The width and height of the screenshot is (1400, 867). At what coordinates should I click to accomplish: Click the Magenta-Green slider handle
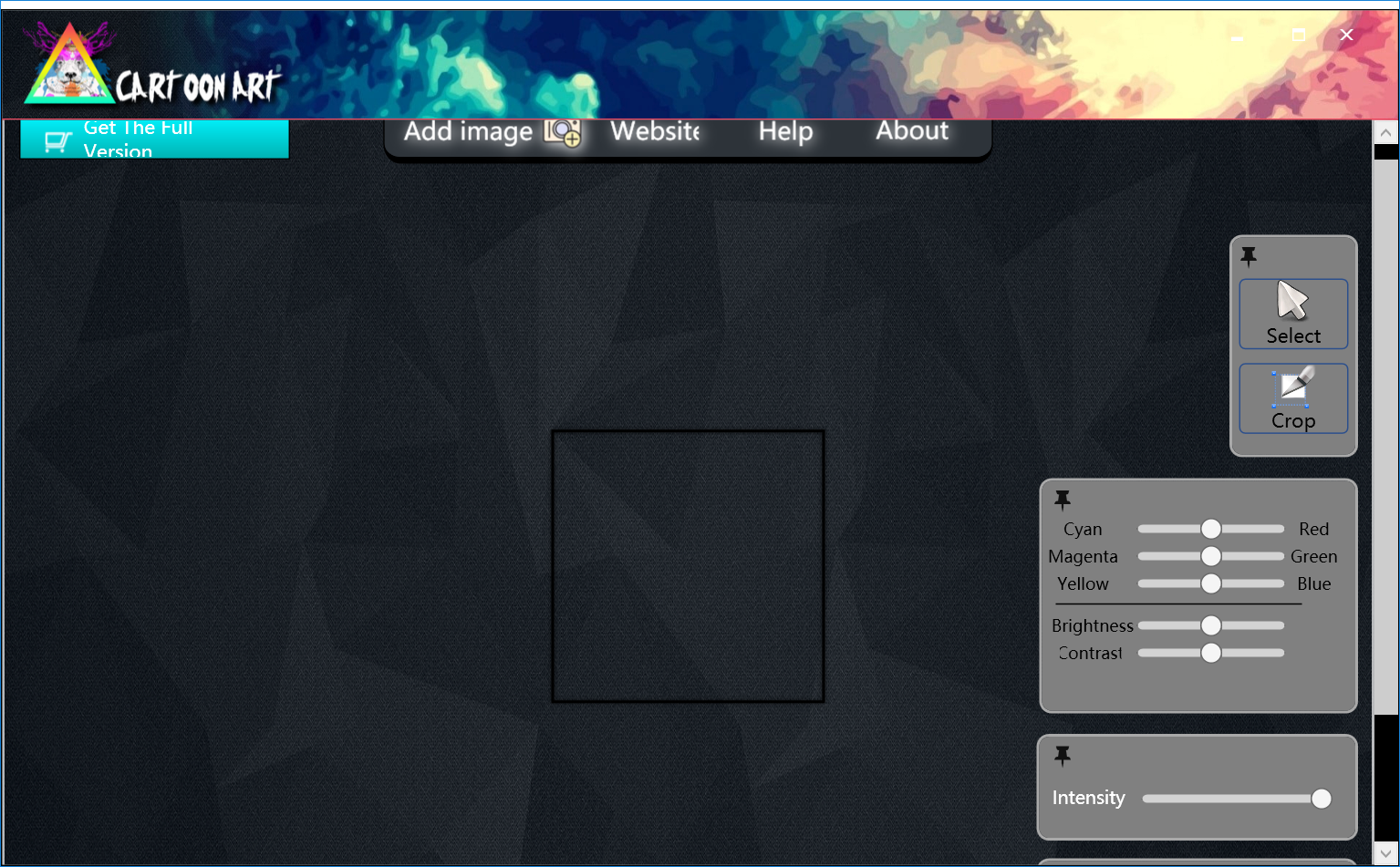point(1210,556)
